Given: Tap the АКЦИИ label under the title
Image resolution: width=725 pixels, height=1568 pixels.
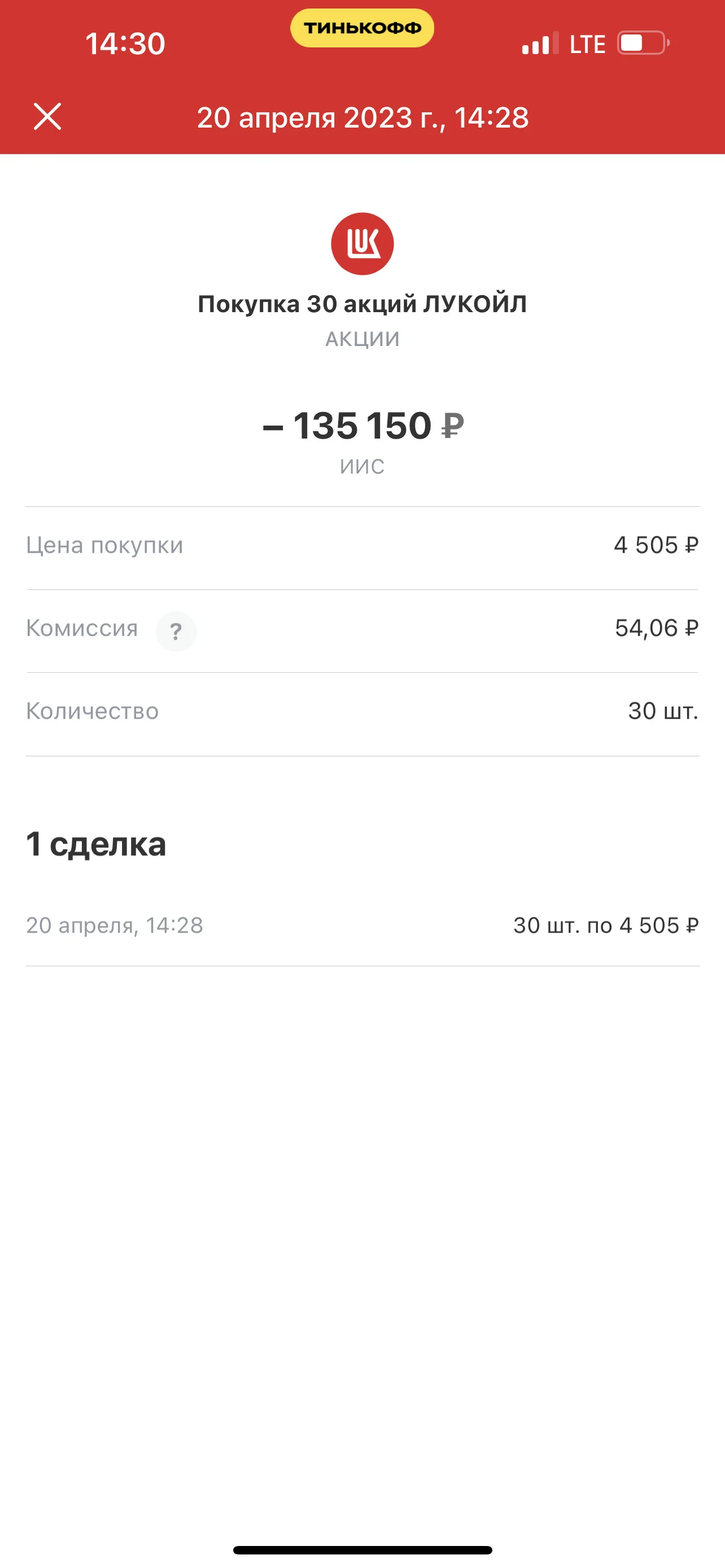Looking at the screenshot, I should [362, 339].
